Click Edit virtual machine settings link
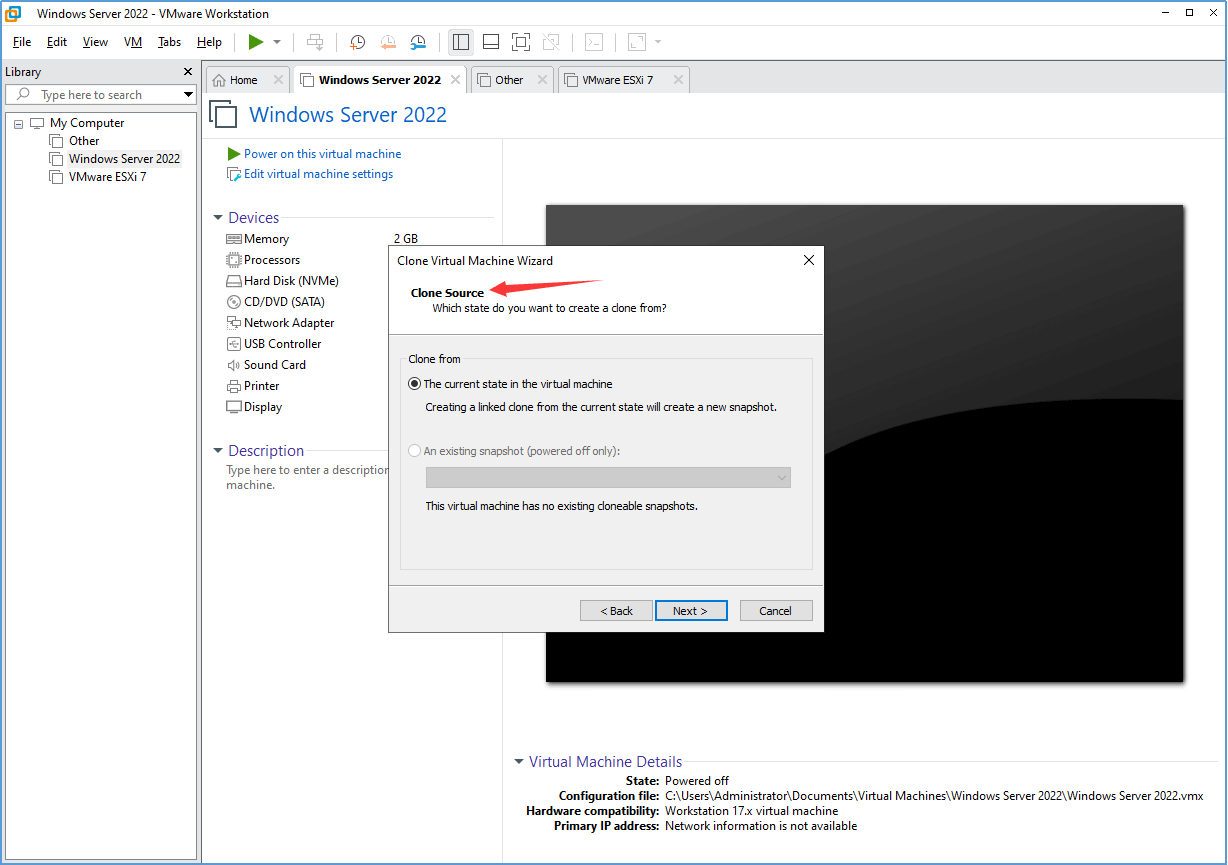 pos(318,174)
